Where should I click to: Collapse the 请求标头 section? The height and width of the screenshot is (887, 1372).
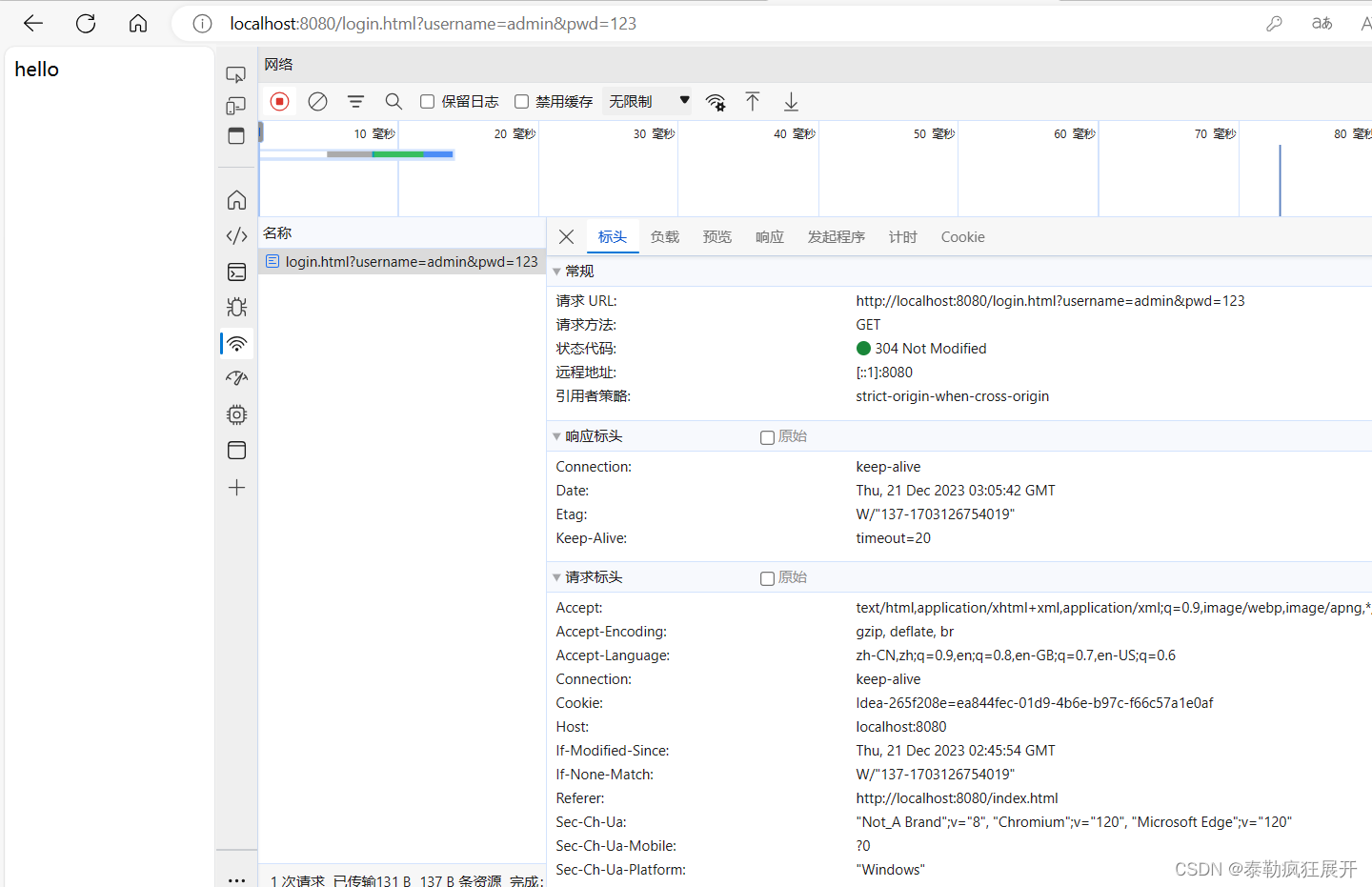pyautogui.click(x=557, y=577)
